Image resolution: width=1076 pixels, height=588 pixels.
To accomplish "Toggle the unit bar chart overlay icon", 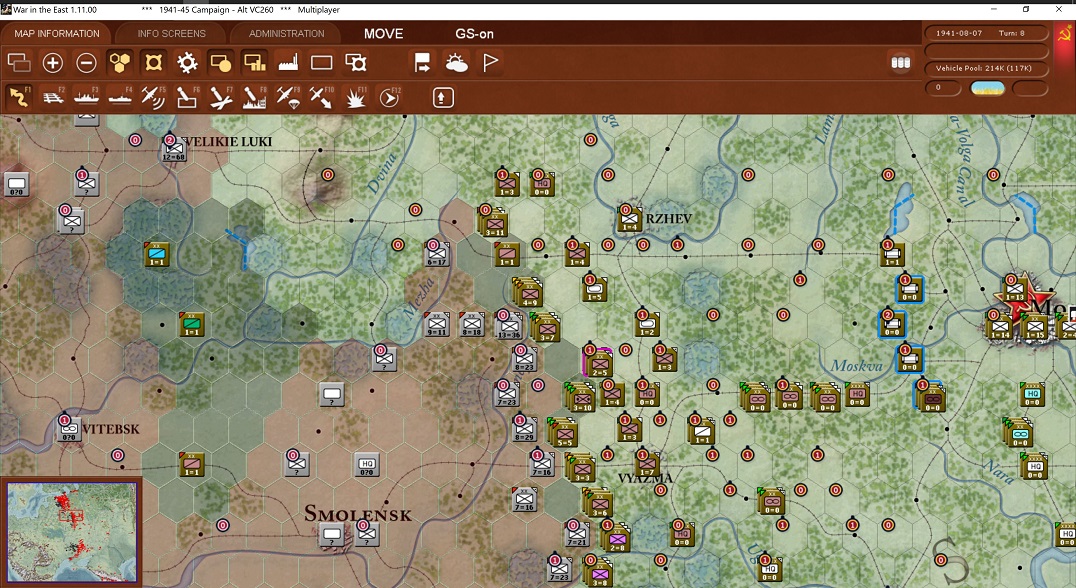I will 254,63.
